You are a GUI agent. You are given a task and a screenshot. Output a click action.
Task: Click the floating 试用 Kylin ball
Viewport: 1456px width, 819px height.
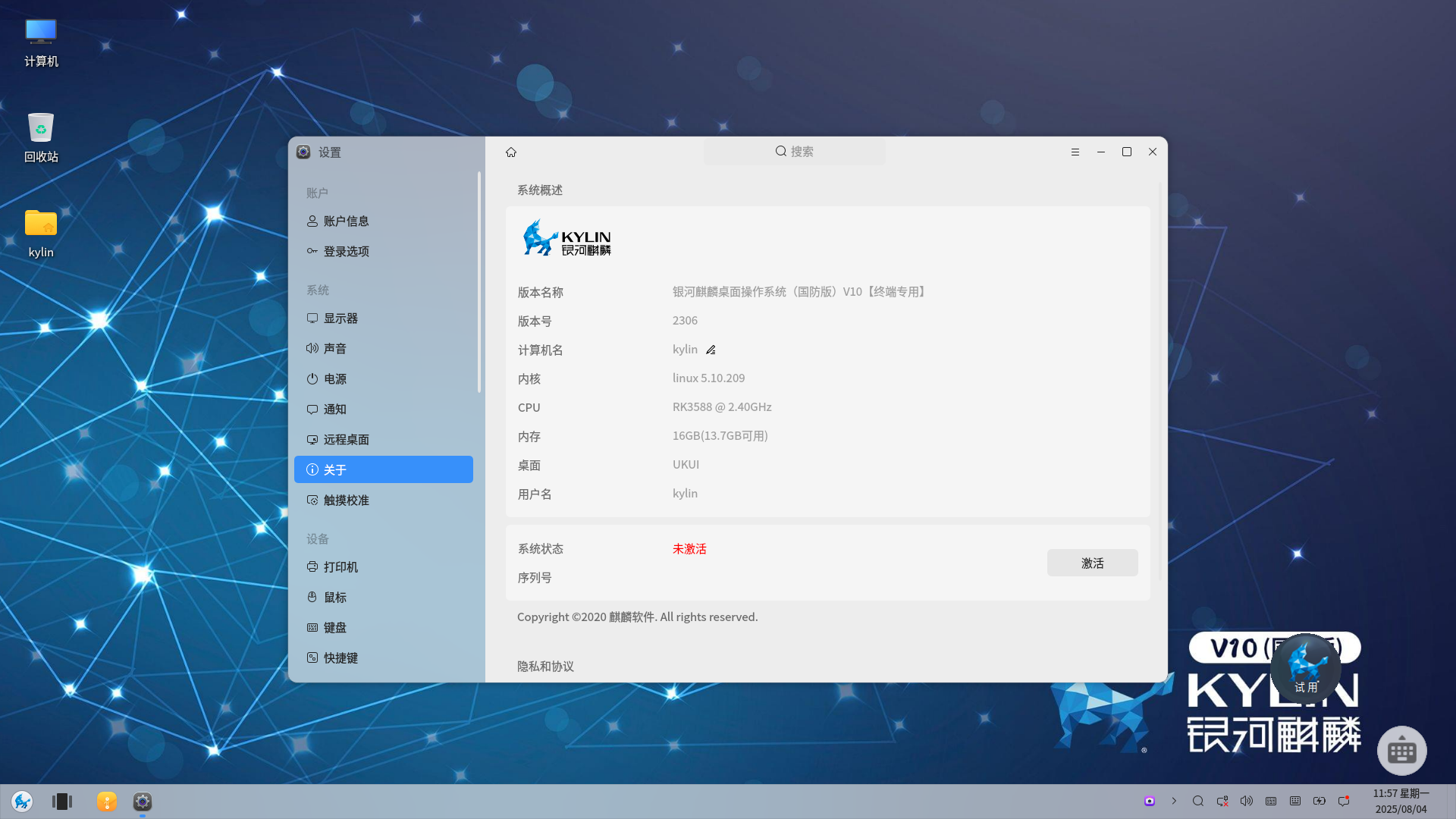coord(1306,669)
